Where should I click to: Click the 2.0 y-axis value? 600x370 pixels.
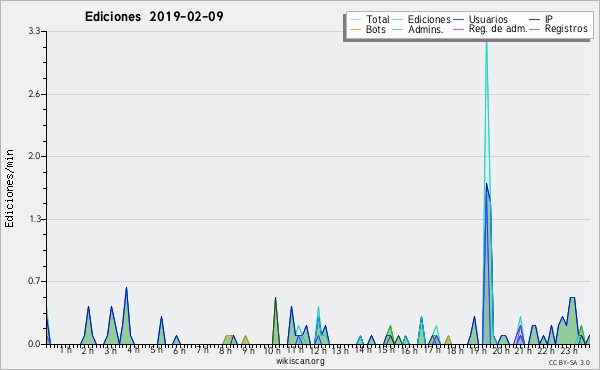[34, 156]
